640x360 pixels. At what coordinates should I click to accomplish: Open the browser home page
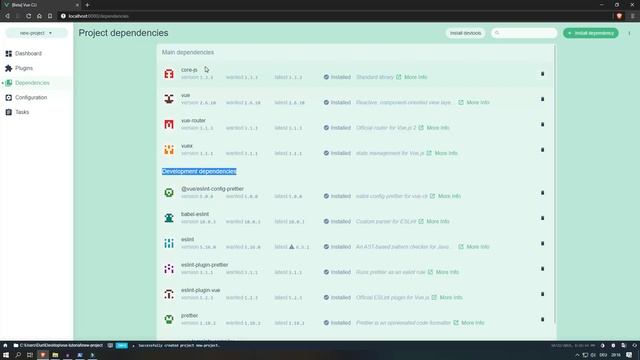[39, 16]
